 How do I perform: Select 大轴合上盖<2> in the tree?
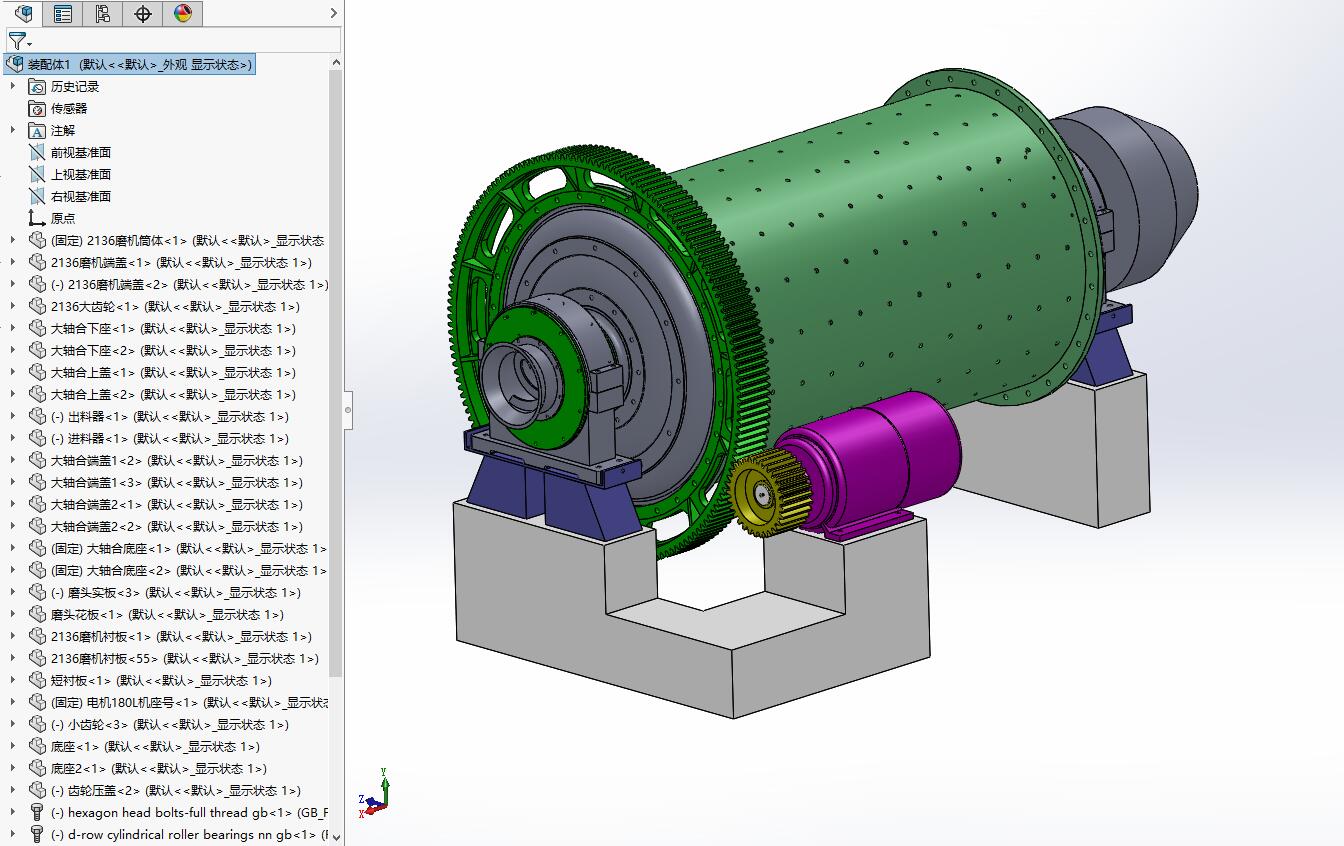point(173,394)
